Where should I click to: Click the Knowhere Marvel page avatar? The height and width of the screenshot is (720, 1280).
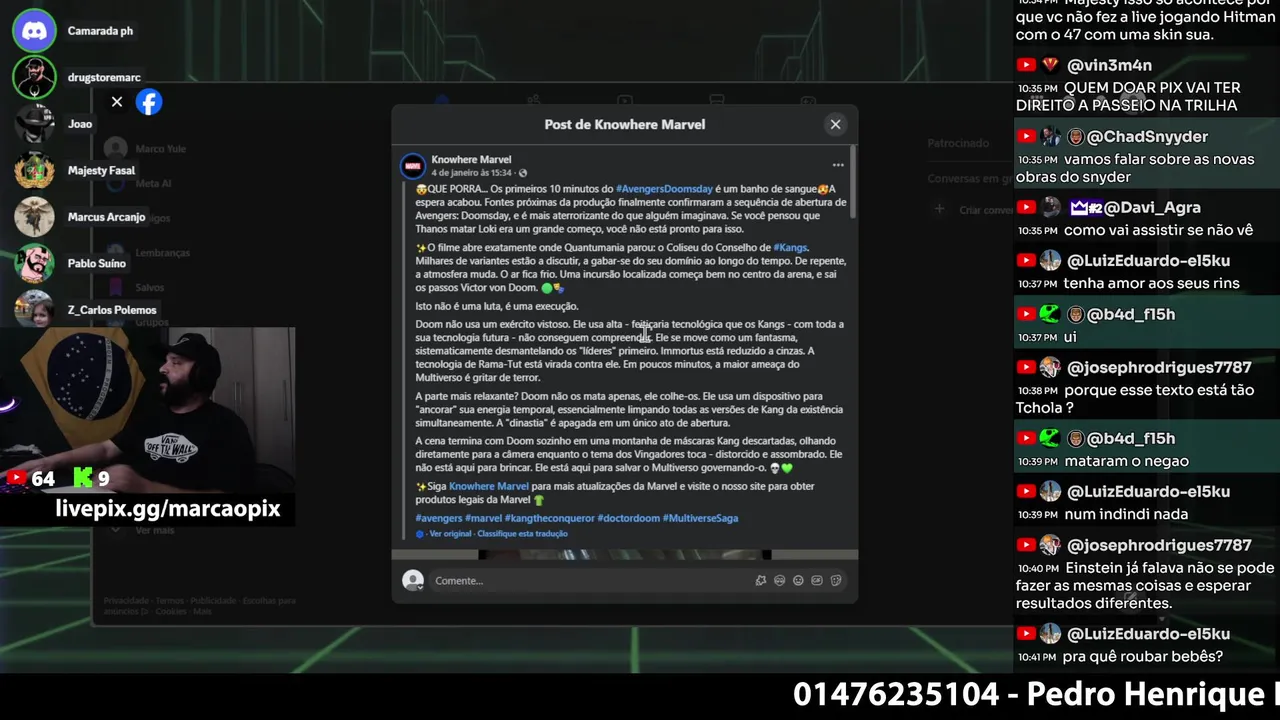[x=413, y=166]
